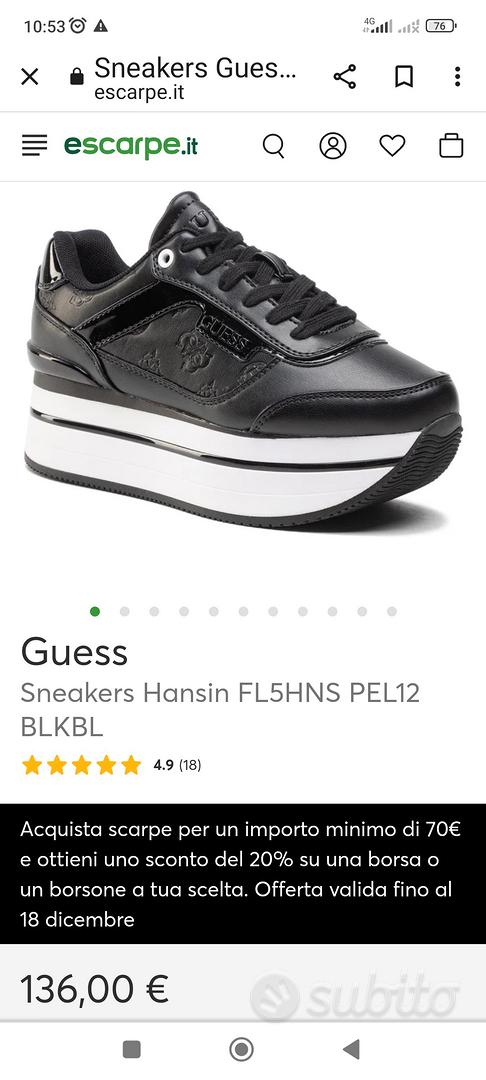Open the Guess brand link
This screenshot has height=1080, width=486.
74,652
